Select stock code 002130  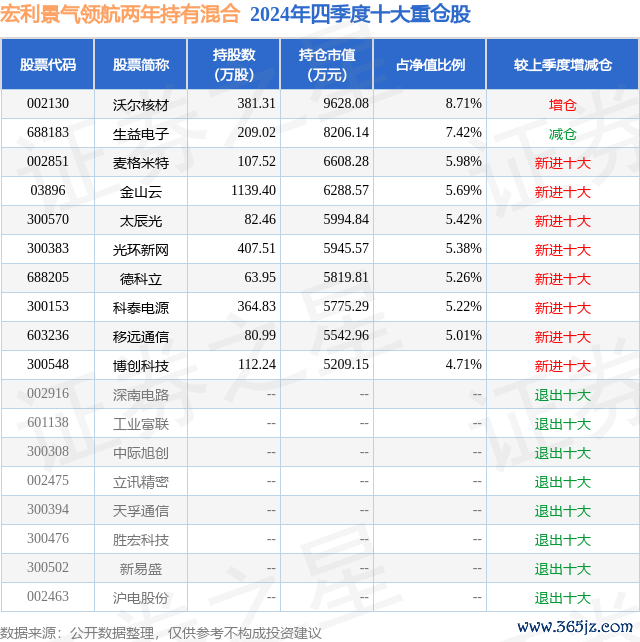pos(48,104)
